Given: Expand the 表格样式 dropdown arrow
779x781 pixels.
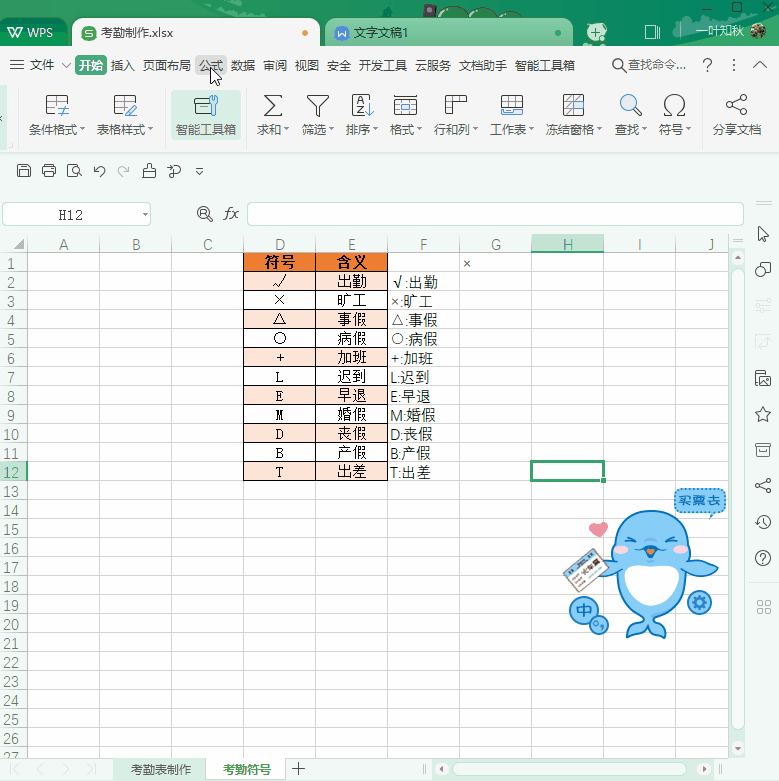Looking at the screenshot, I should click(150, 130).
